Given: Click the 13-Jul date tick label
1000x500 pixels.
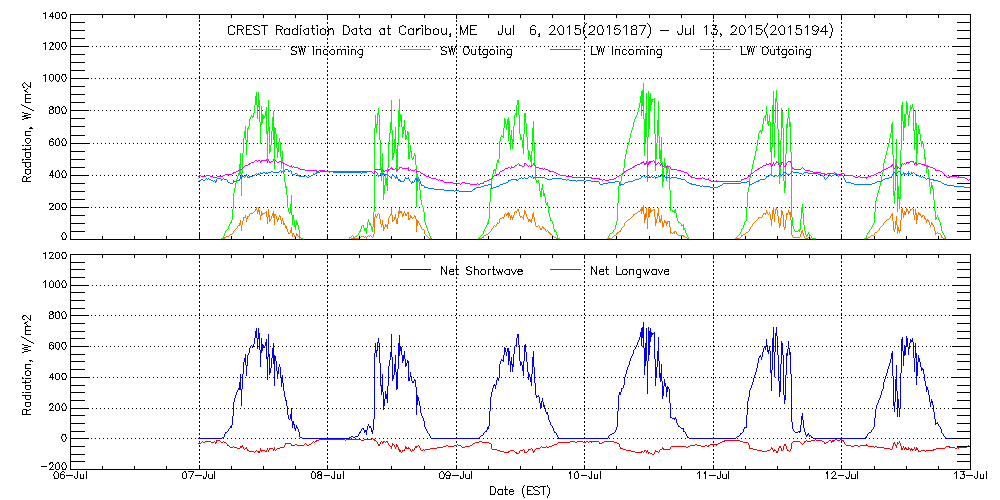Looking at the screenshot, I should tap(969, 477).
